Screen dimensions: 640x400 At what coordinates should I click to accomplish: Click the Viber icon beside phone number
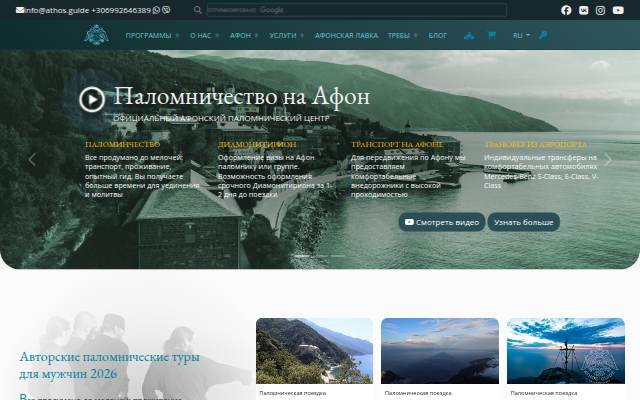(x=166, y=10)
